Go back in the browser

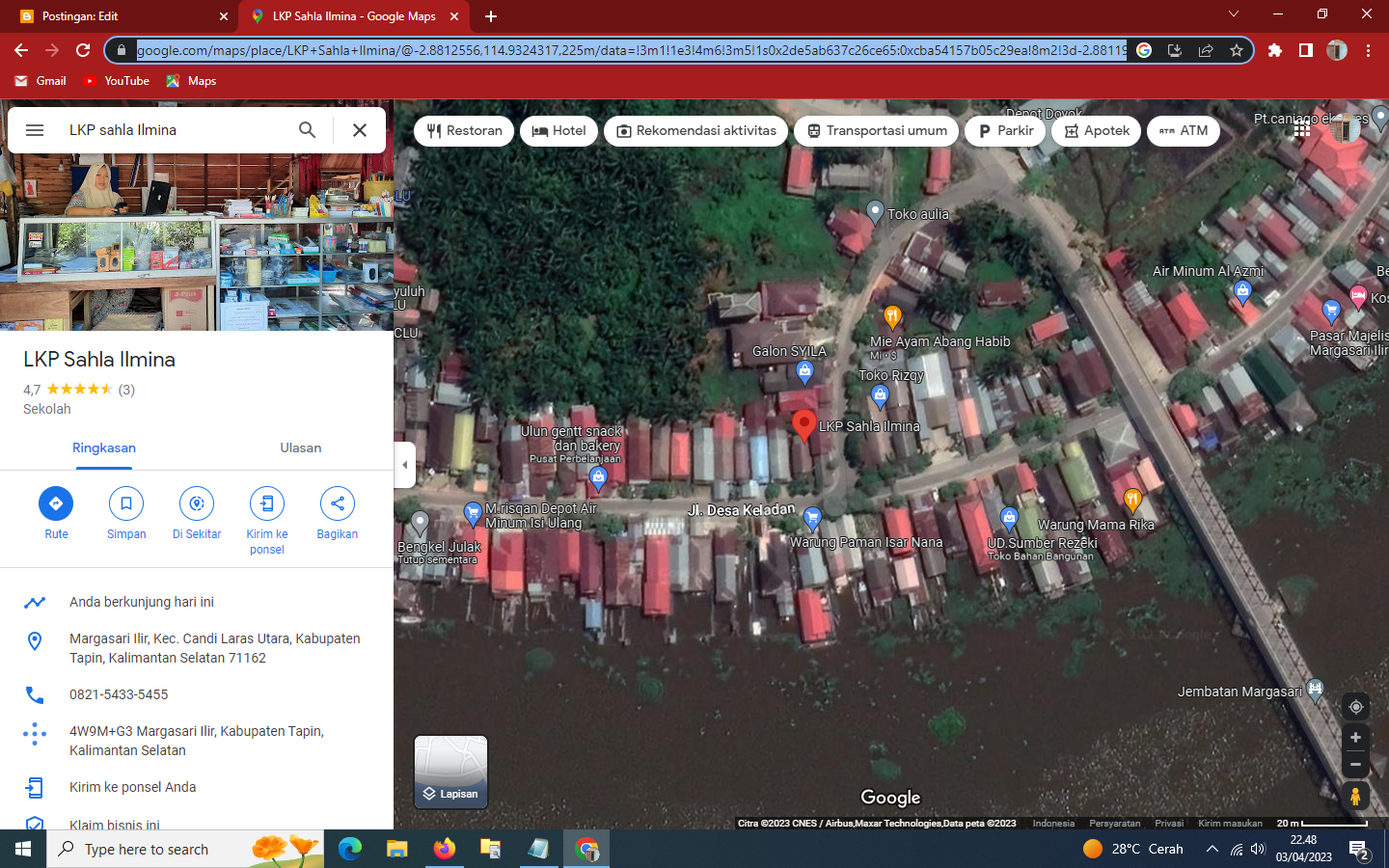coord(21,50)
